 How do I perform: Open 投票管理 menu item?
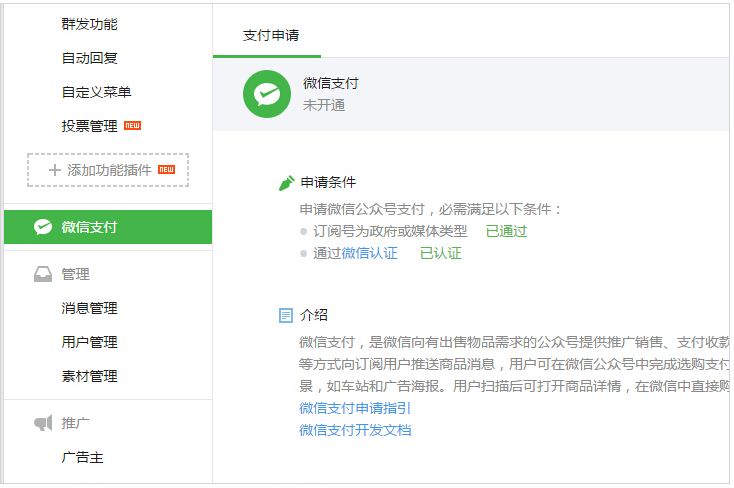coord(89,126)
